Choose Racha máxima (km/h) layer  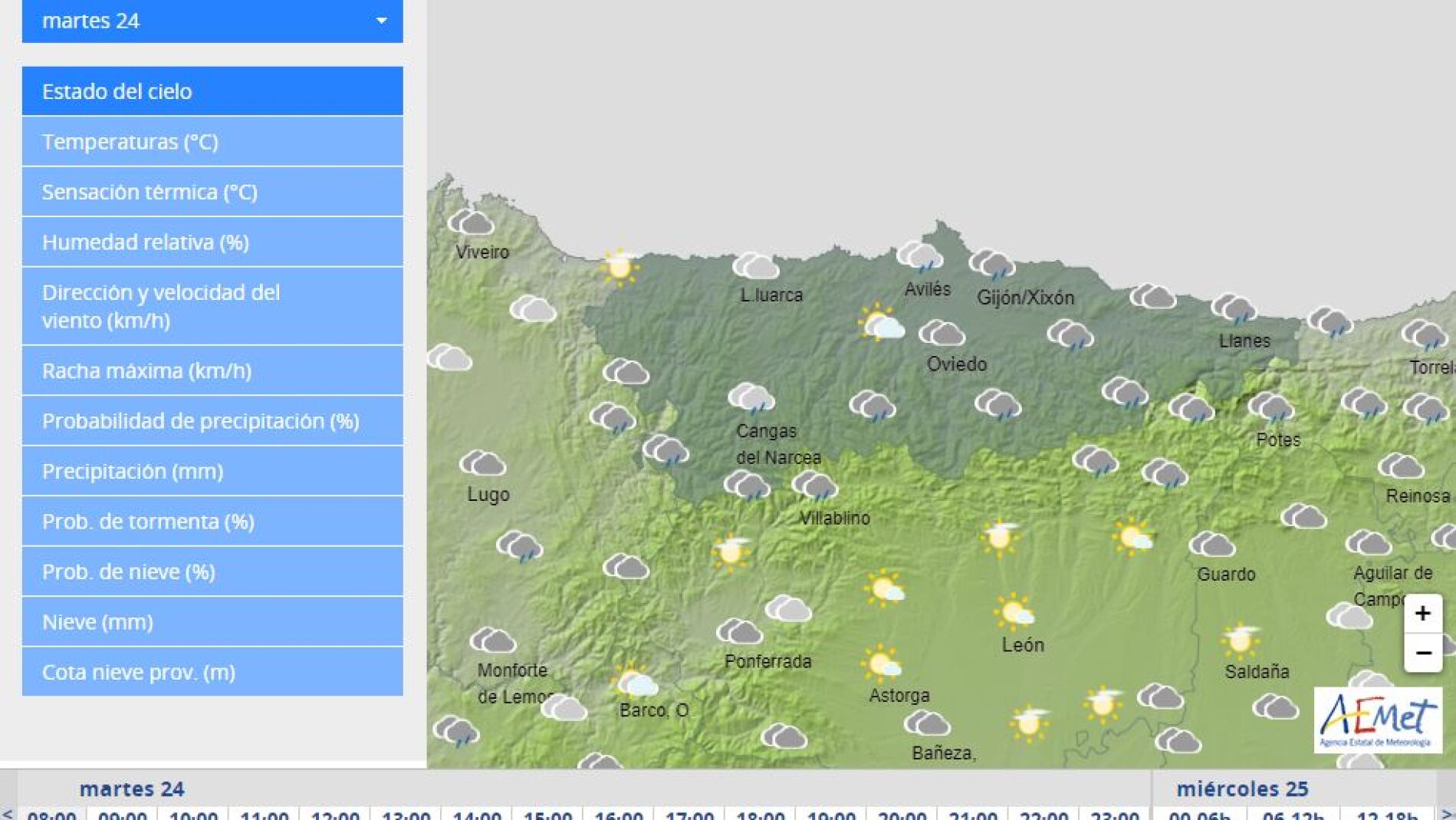[x=212, y=370]
